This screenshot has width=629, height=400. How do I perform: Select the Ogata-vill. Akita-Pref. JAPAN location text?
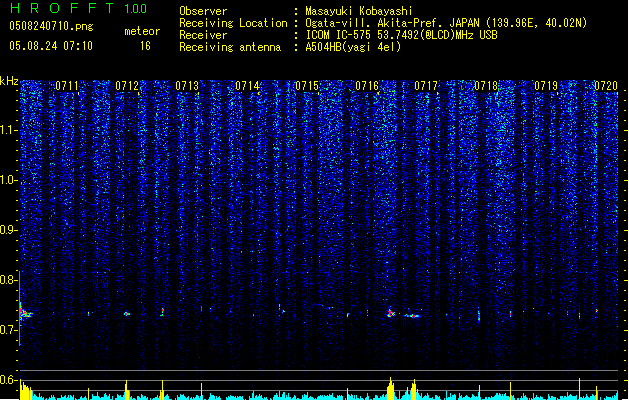tap(446, 23)
